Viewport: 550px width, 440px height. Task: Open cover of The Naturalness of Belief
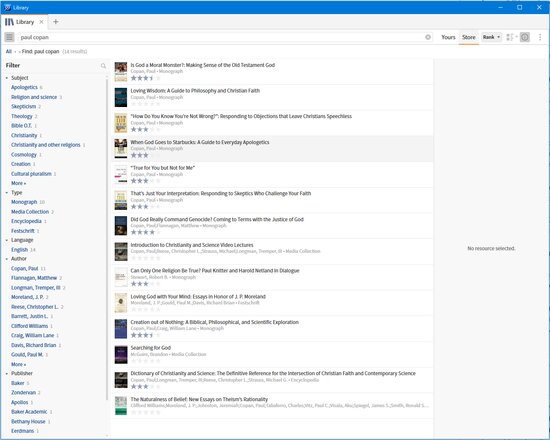pyautogui.click(x=121, y=406)
